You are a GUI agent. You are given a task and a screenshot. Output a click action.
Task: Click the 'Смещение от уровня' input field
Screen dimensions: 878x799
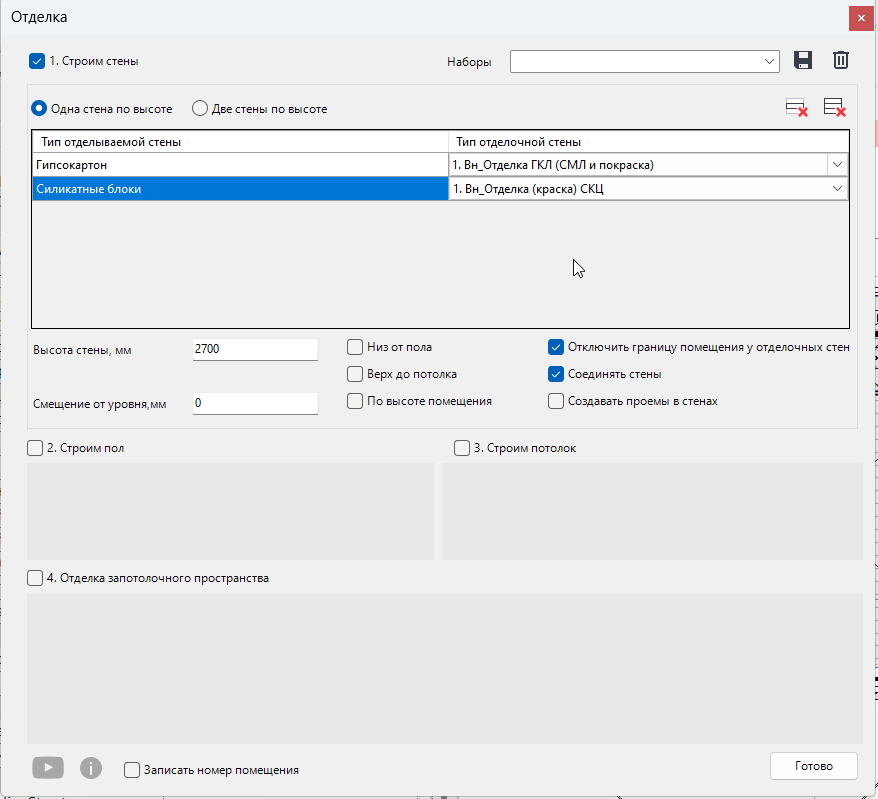pyautogui.click(x=254, y=403)
